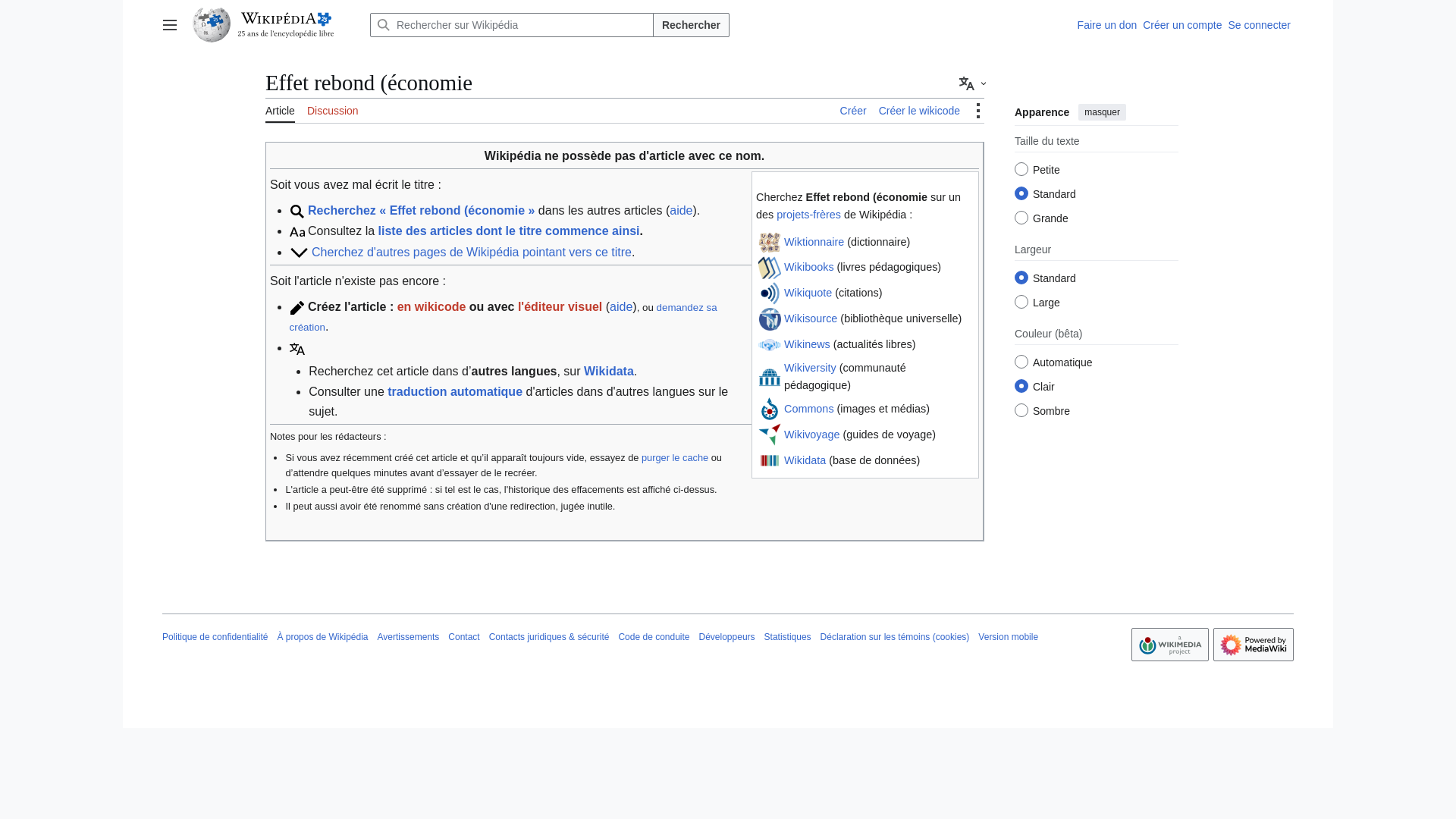Click the Wikimedia project badge

point(1170,645)
